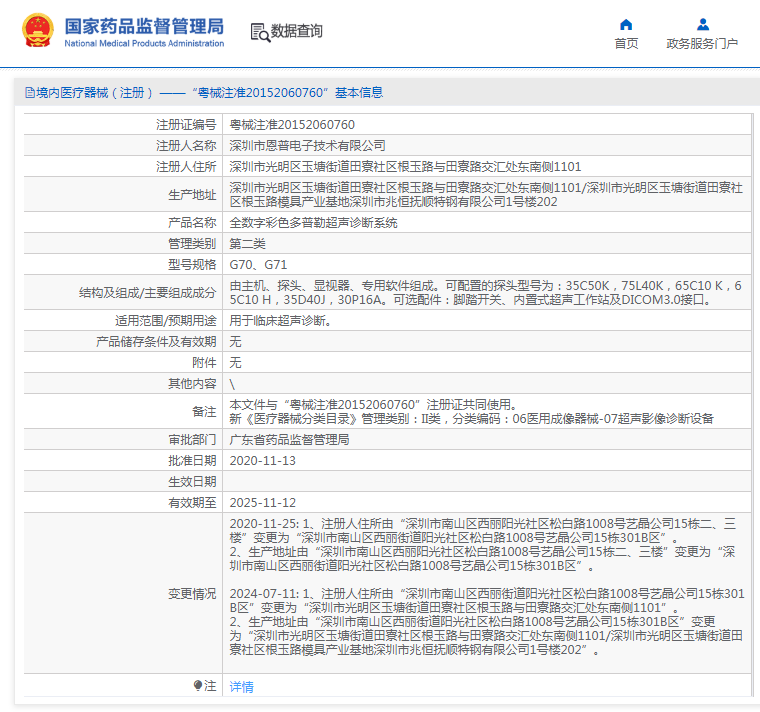Viewport: 760px width, 712px height.
Task: Open the 首页 text link
Action: pos(626,44)
